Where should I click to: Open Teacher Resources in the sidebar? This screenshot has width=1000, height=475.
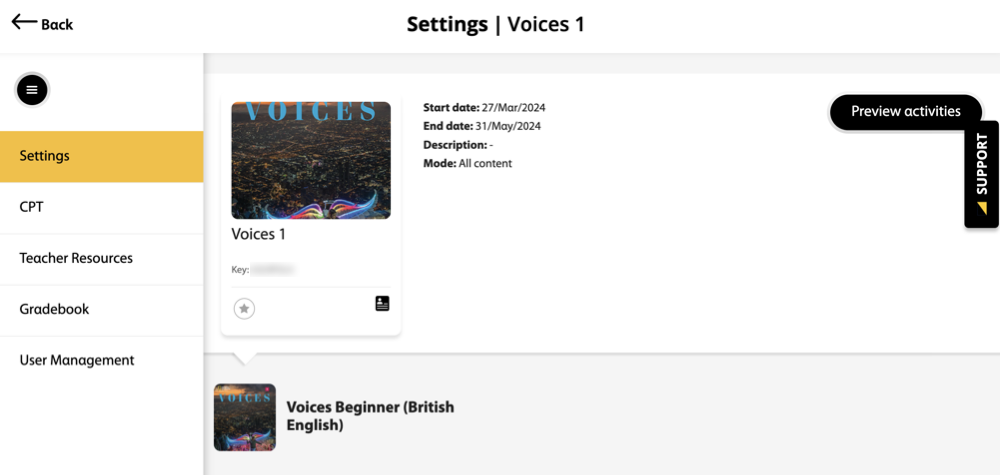[x=101, y=258]
